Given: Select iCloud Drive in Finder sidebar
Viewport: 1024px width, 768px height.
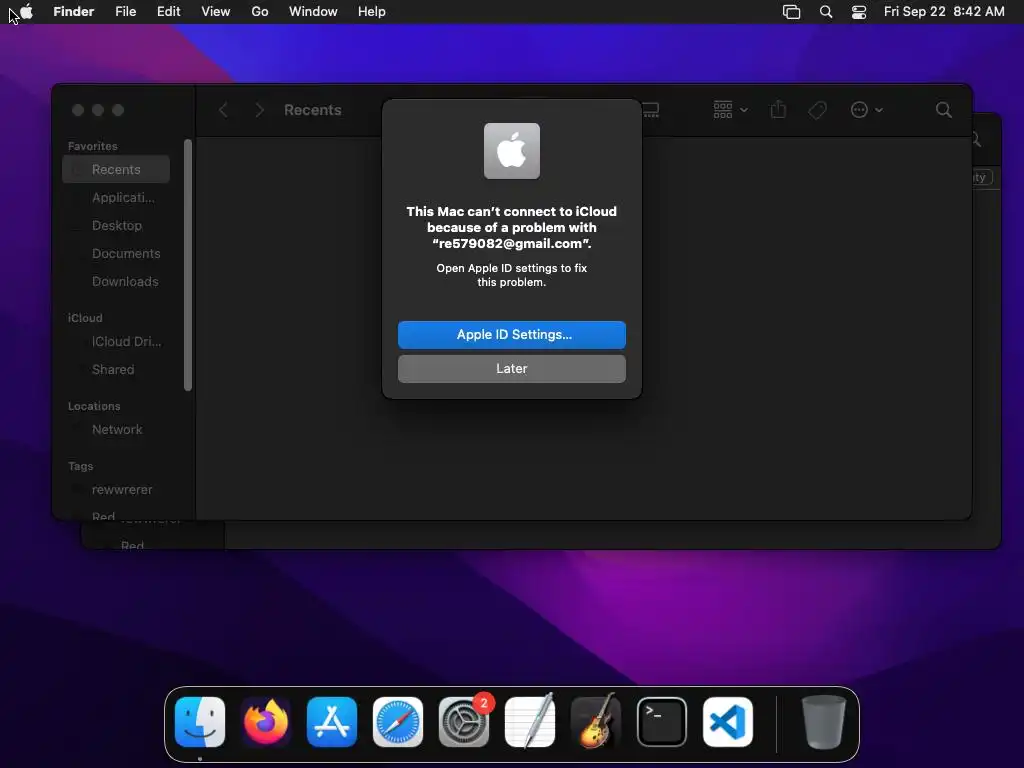Looking at the screenshot, I should point(116,342).
